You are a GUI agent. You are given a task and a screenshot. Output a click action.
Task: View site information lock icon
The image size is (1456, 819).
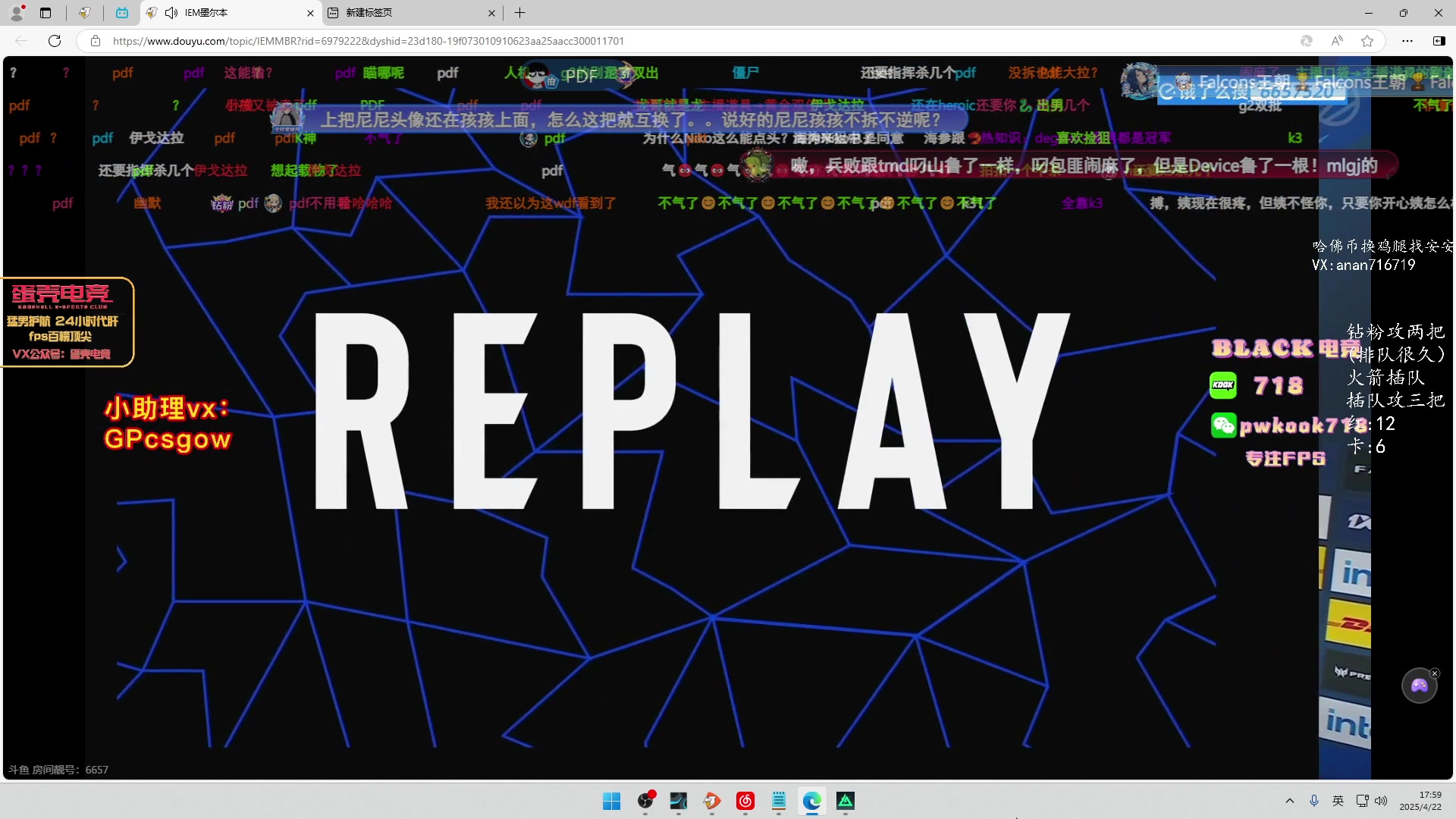point(96,41)
